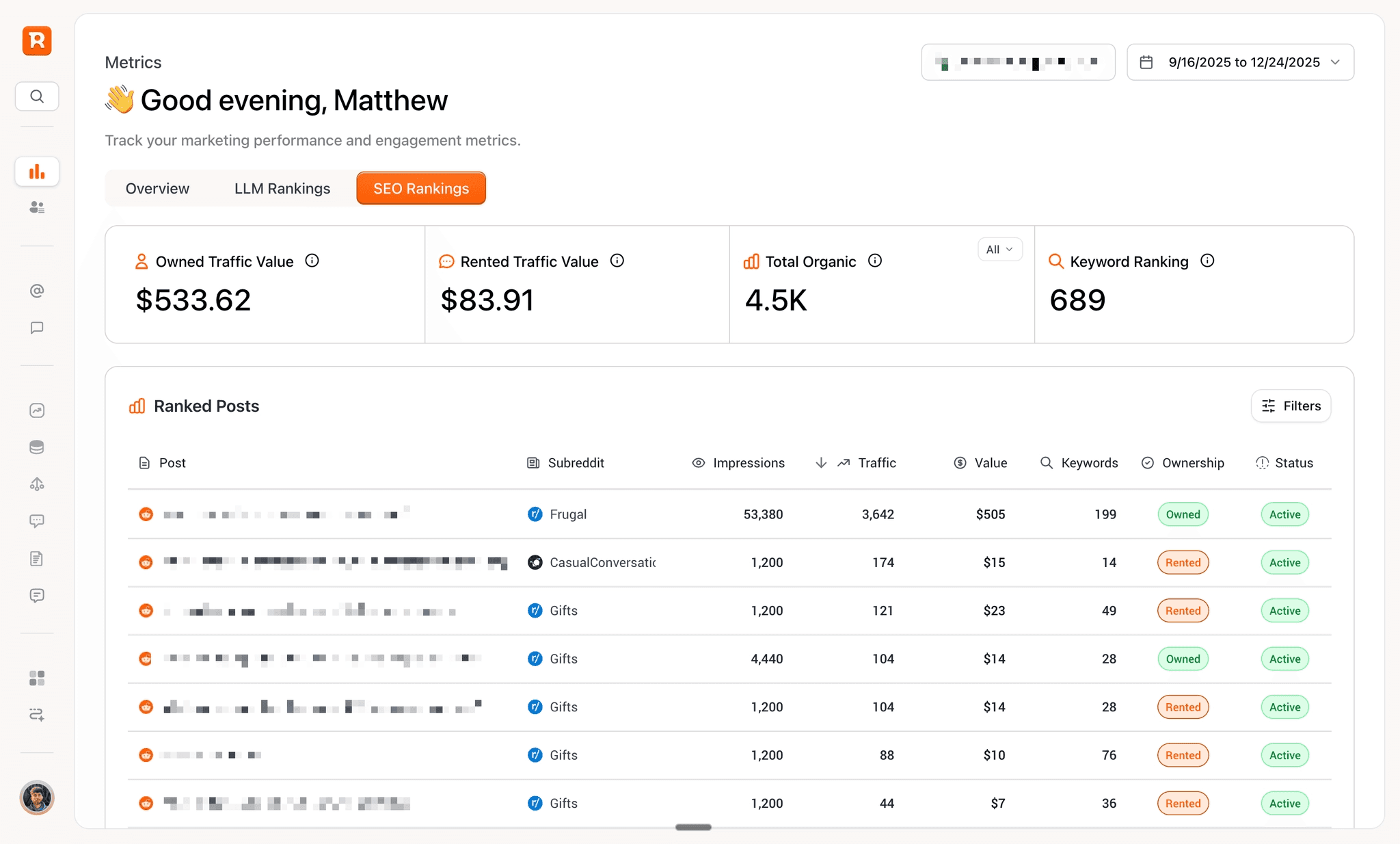
Task: Open the All dropdown in Total Organic
Action: (999, 250)
